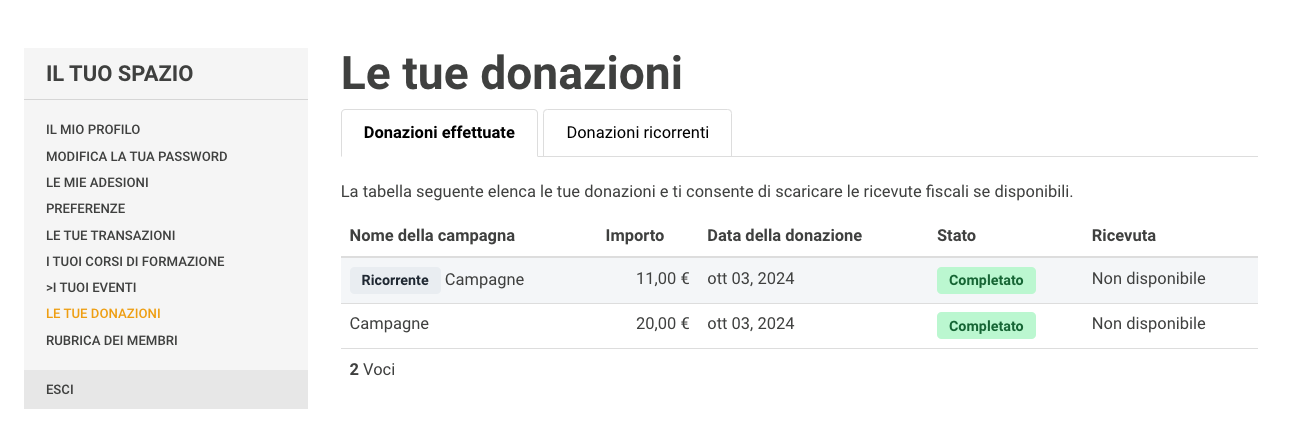Open the Il mio profilo link
Image resolution: width=1312 pixels, height=447 pixels.
pos(93,130)
